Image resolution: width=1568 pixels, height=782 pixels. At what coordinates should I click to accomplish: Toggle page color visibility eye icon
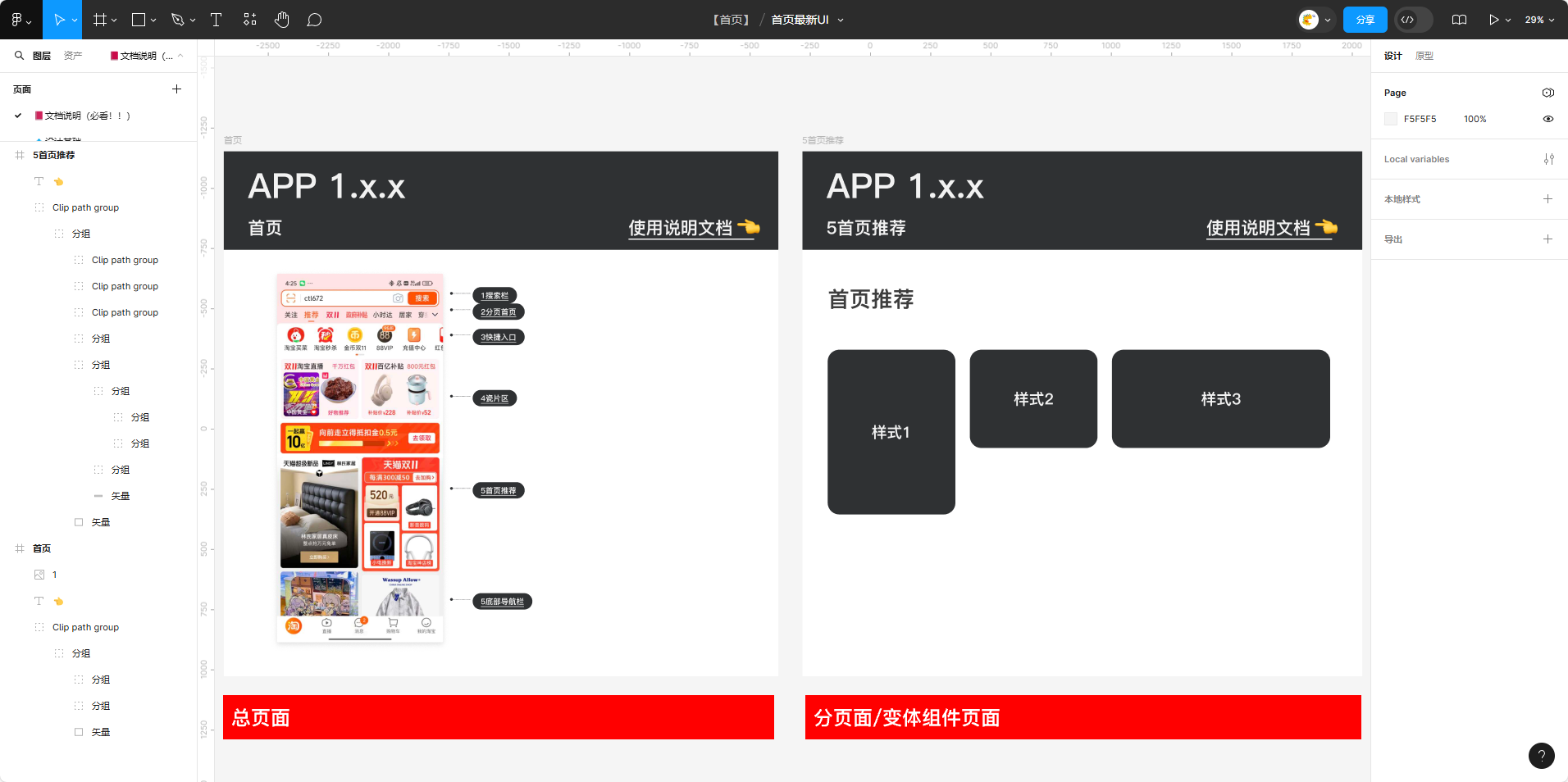tap(1547, 119)
